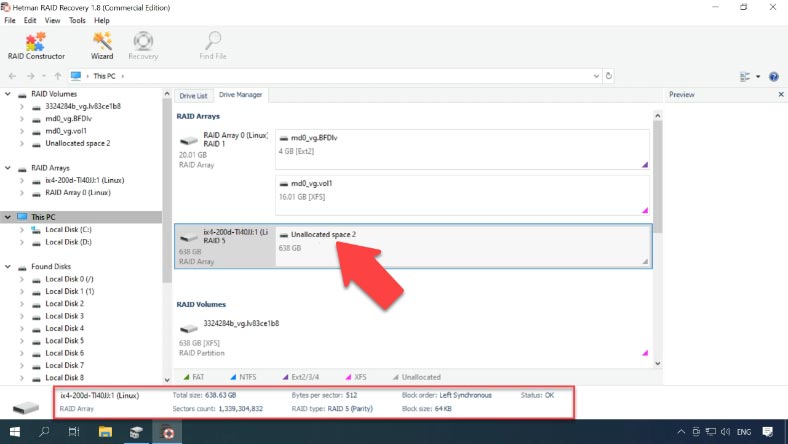Select the 3324284b_vg.lv83ce1b8 volume drive icon
Viewport: 788px width, 444px height.
[x=189, y=329]
